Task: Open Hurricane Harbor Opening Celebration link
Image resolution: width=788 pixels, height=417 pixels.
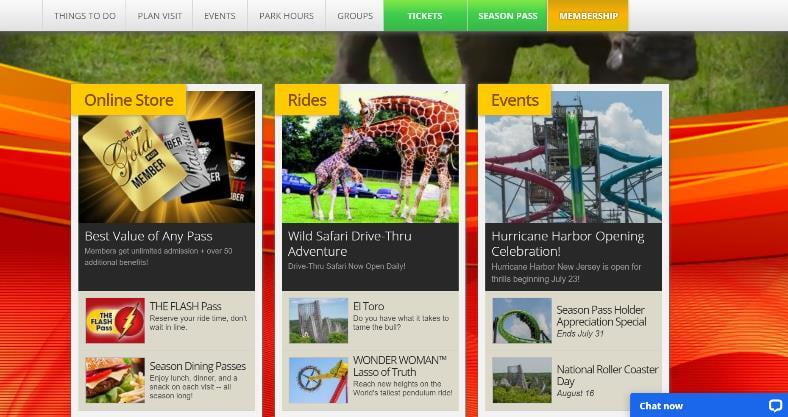Action: pos(568,244)
